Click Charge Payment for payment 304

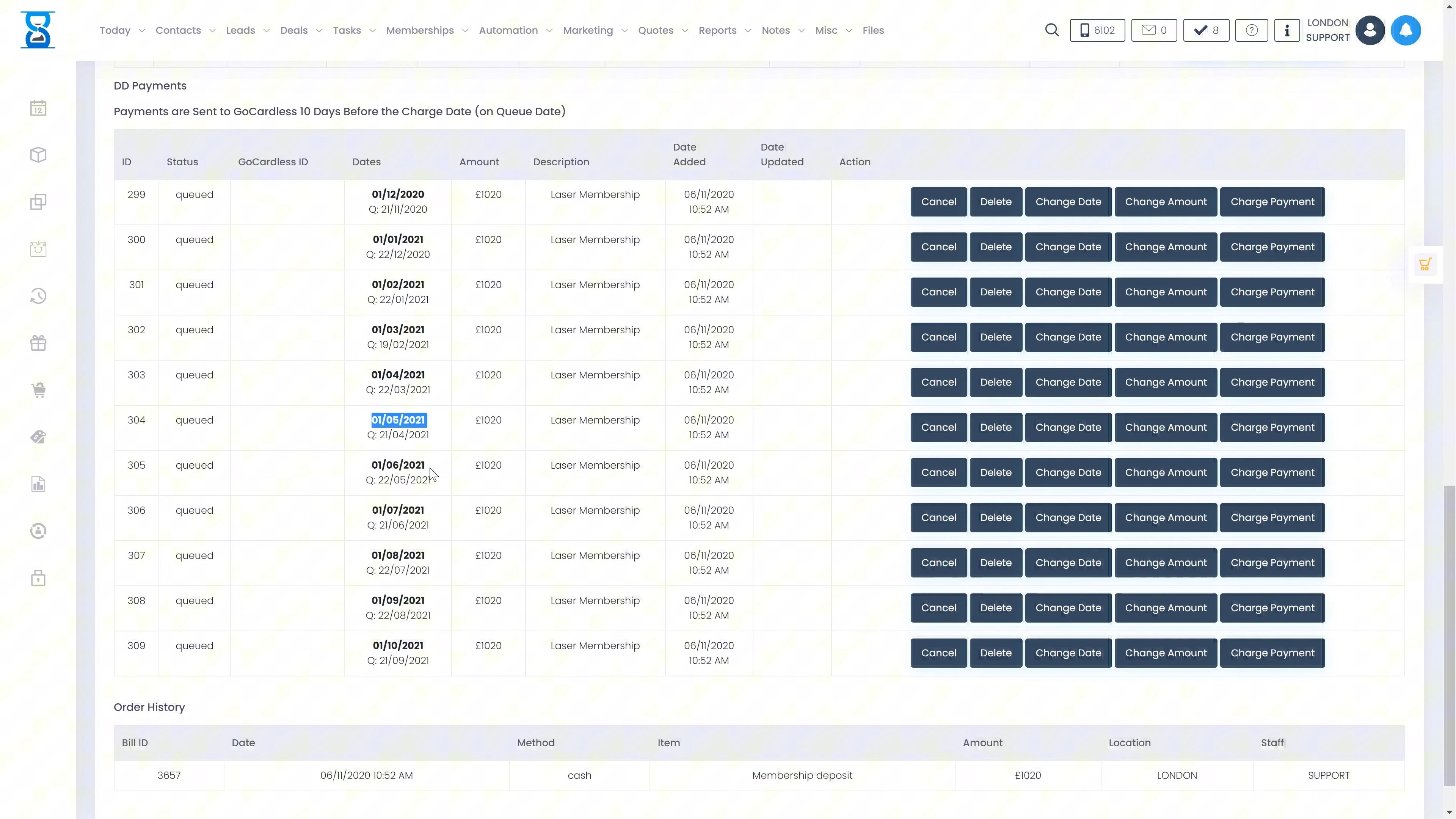[x=1272, y=427]
